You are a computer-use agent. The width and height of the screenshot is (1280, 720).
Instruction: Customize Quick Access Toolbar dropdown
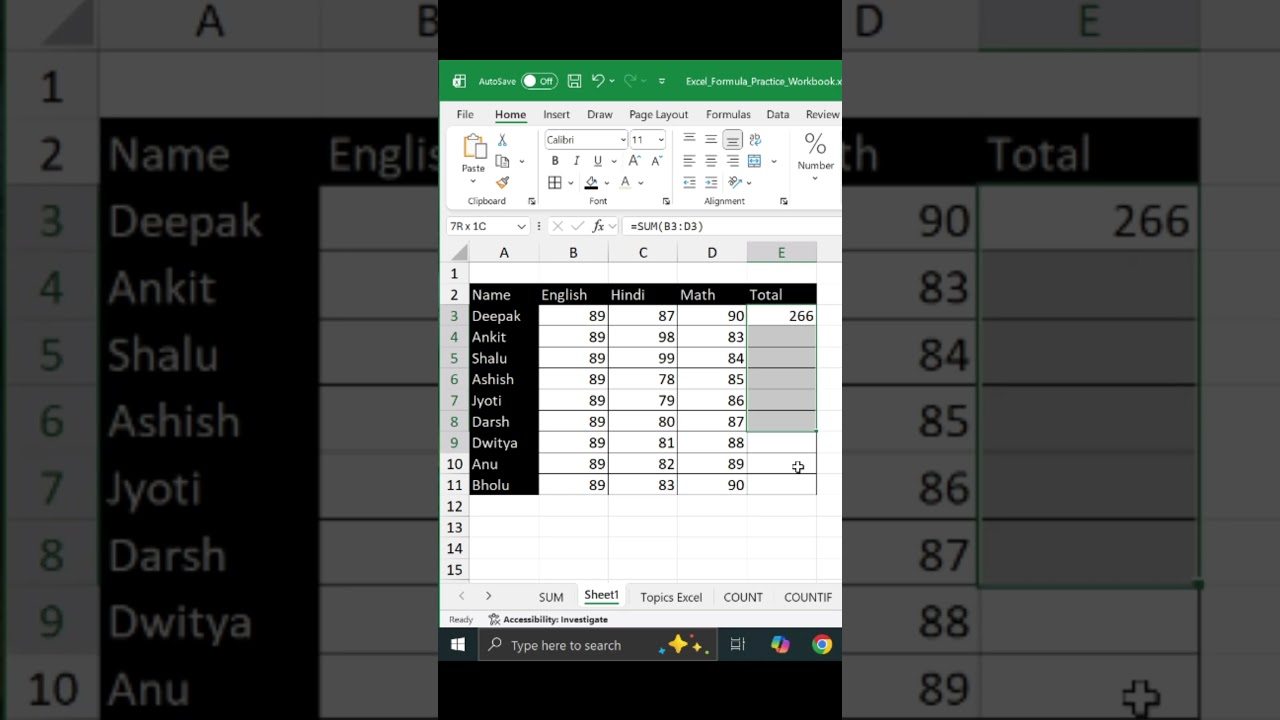(x=662, y=81)
